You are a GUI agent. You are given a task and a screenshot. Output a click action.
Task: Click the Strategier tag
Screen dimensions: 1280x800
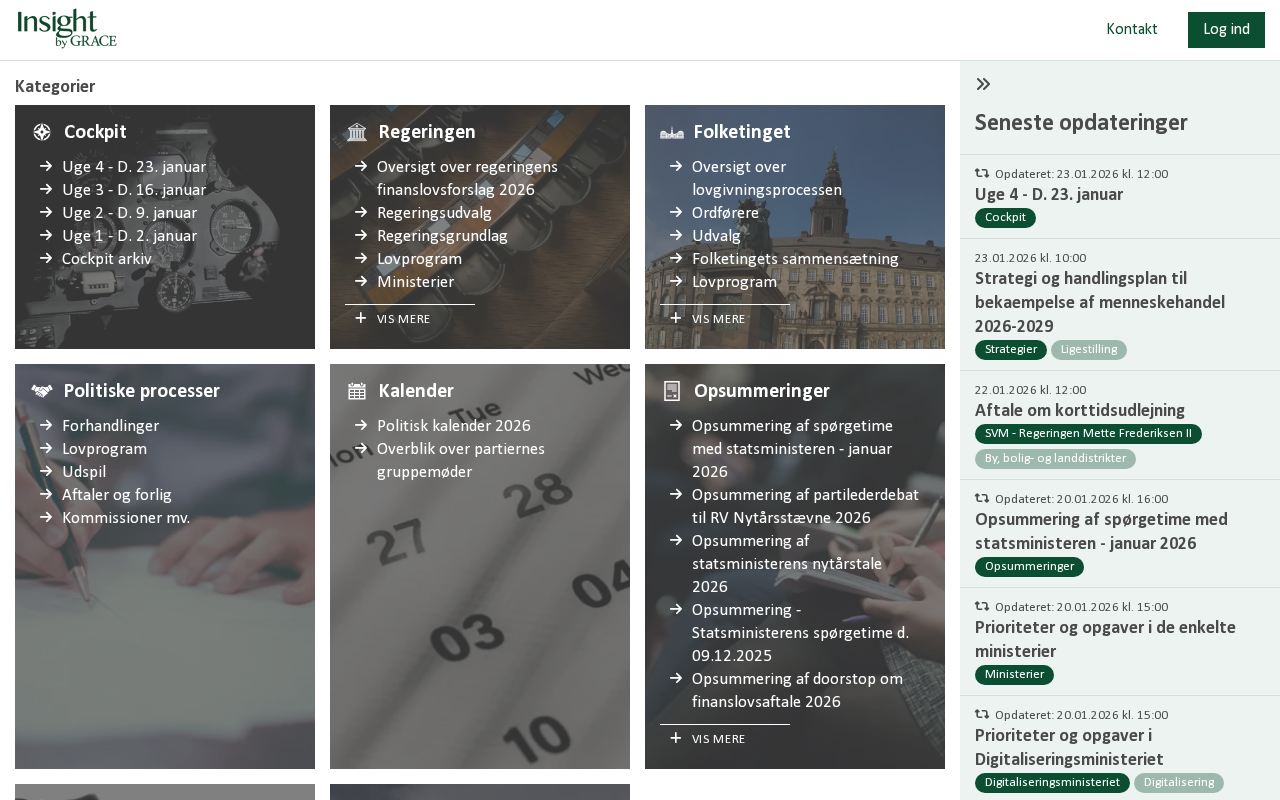click(x=1011, y=350)
